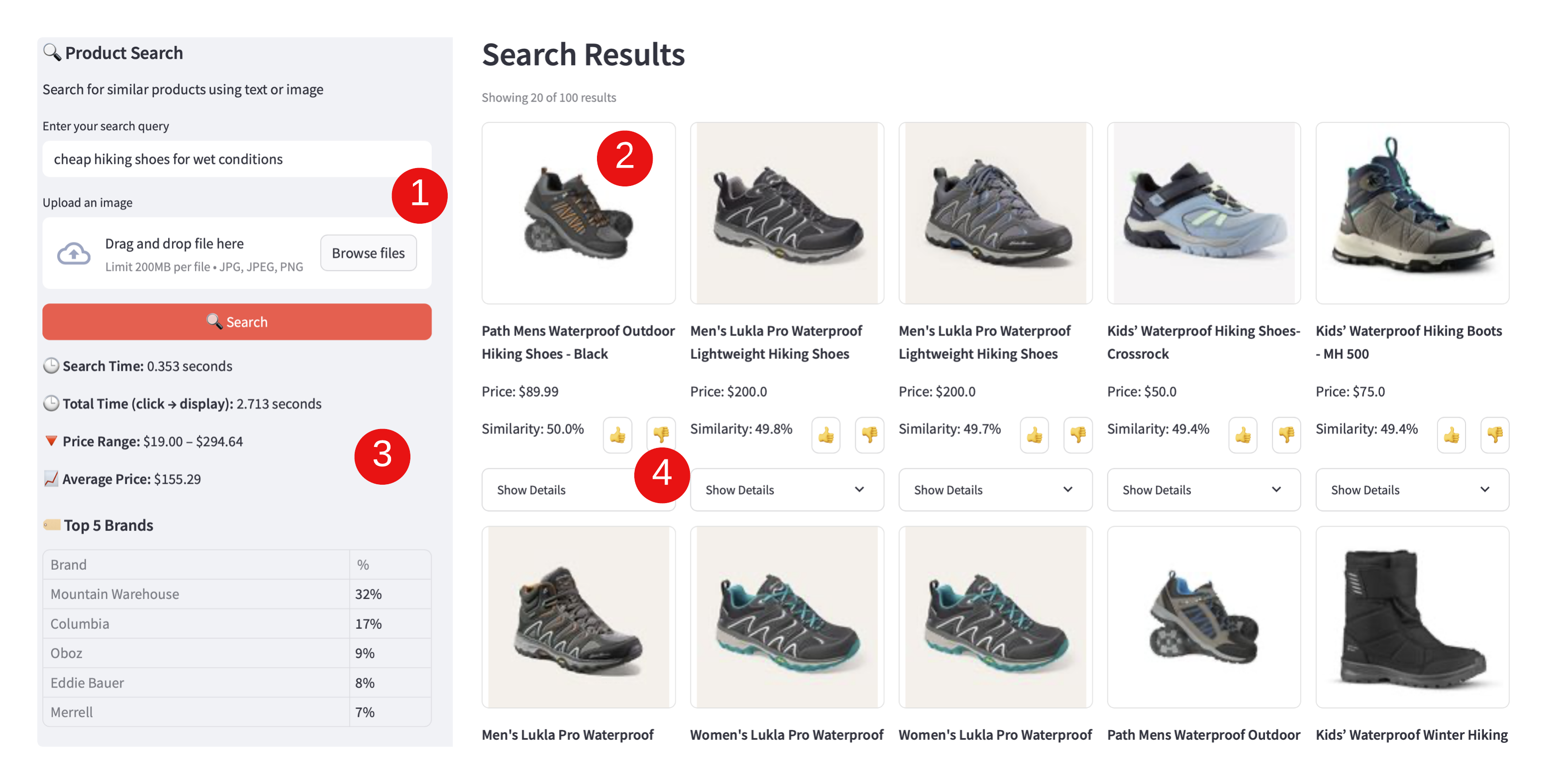Viewport: 1567px width, 784px height.
Task: Expand Show Details for Lukla Pro 49.7%
Action: pyautogui.click(x=995, y=489)
